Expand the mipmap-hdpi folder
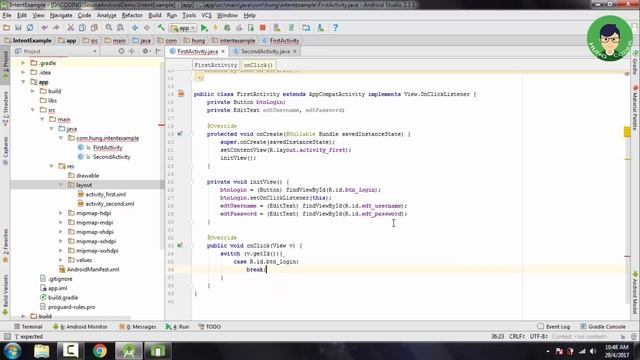This screenshot has width=640, height=360. point(61,213)
